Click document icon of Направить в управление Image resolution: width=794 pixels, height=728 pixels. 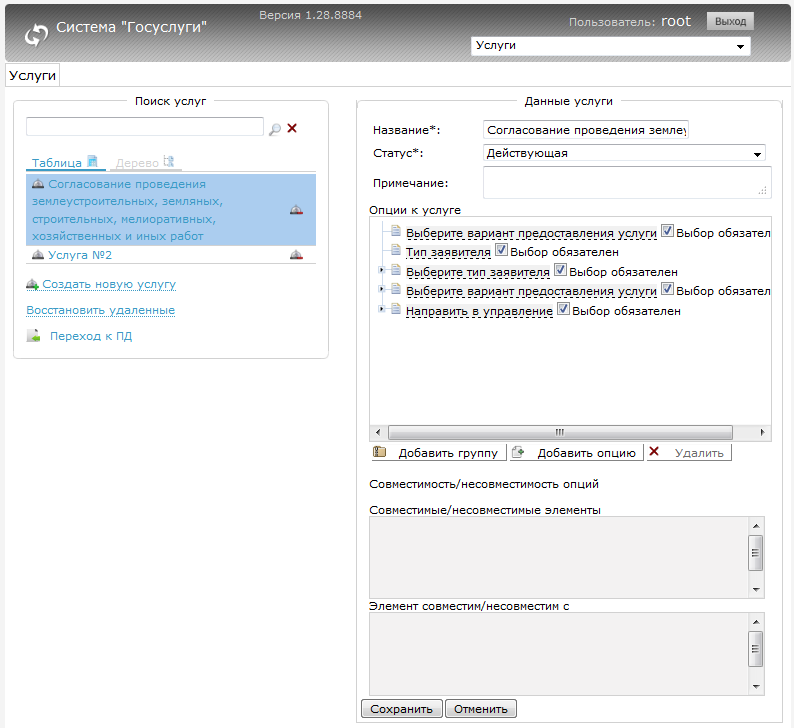pyautogui.click(x=396, y=309)
